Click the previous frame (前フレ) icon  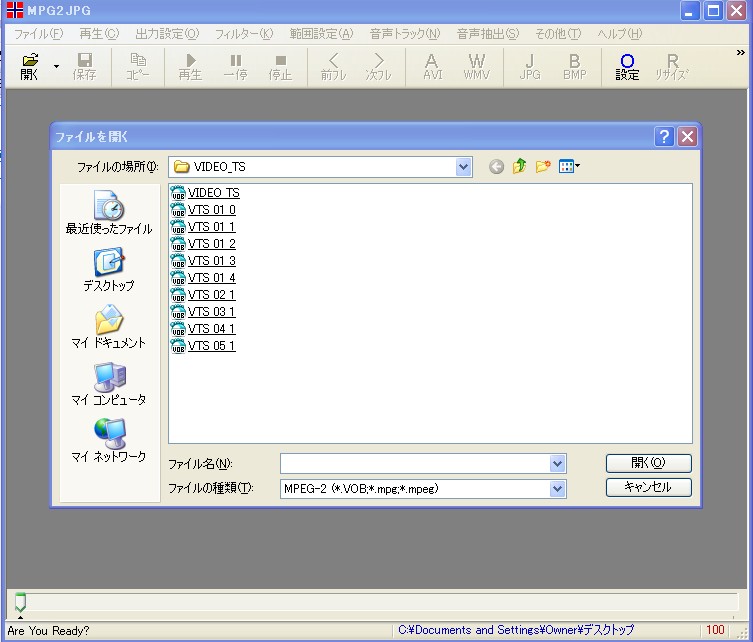click(333, 67)
